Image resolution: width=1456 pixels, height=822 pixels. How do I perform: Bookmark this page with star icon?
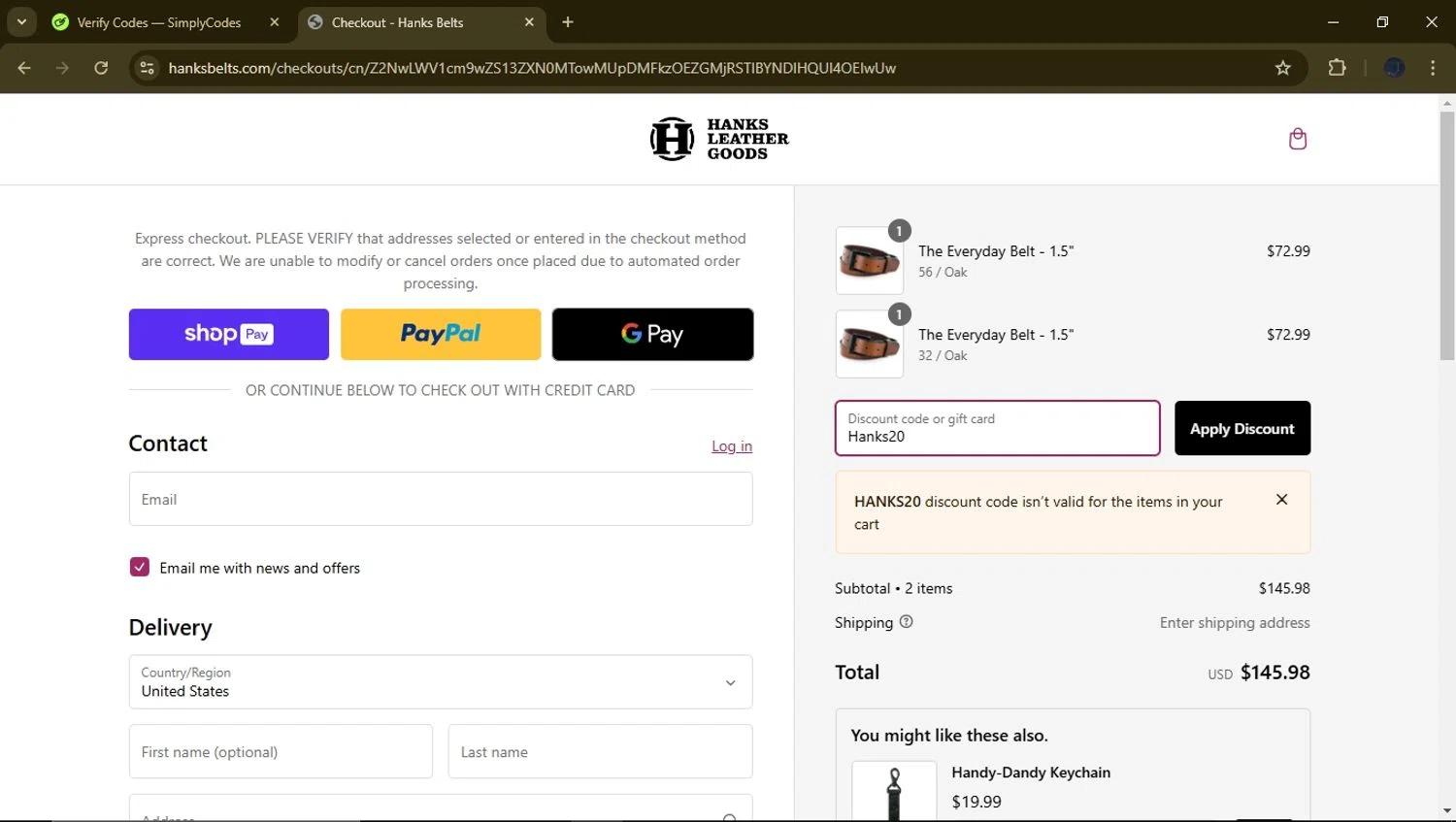1283,68
